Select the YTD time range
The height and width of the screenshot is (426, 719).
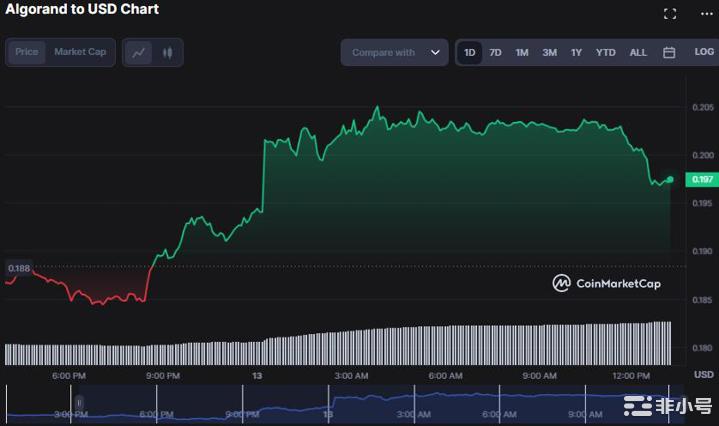click(605, 53)
